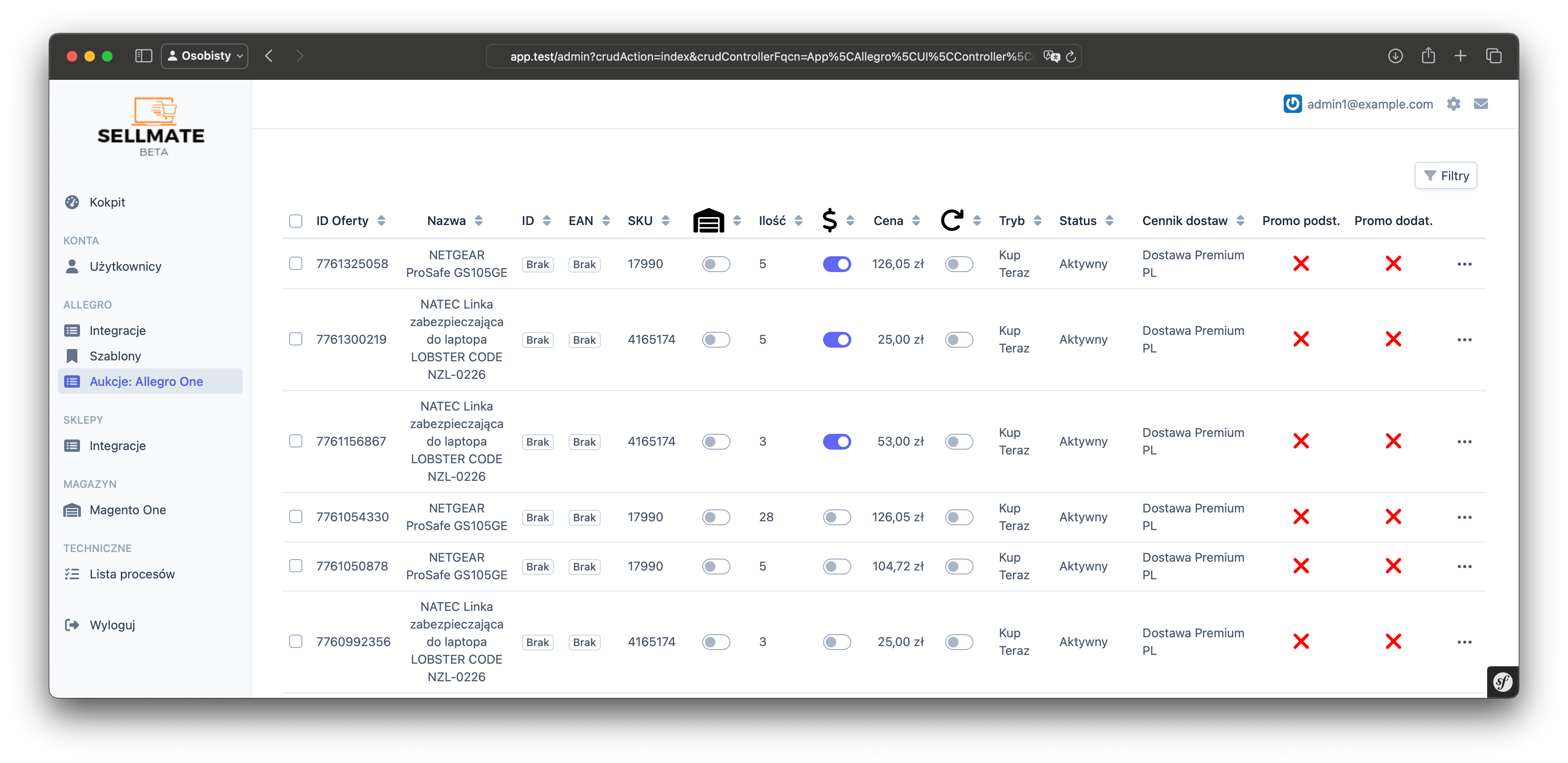Disable price sync toggle for offer 7761325058

837,264
